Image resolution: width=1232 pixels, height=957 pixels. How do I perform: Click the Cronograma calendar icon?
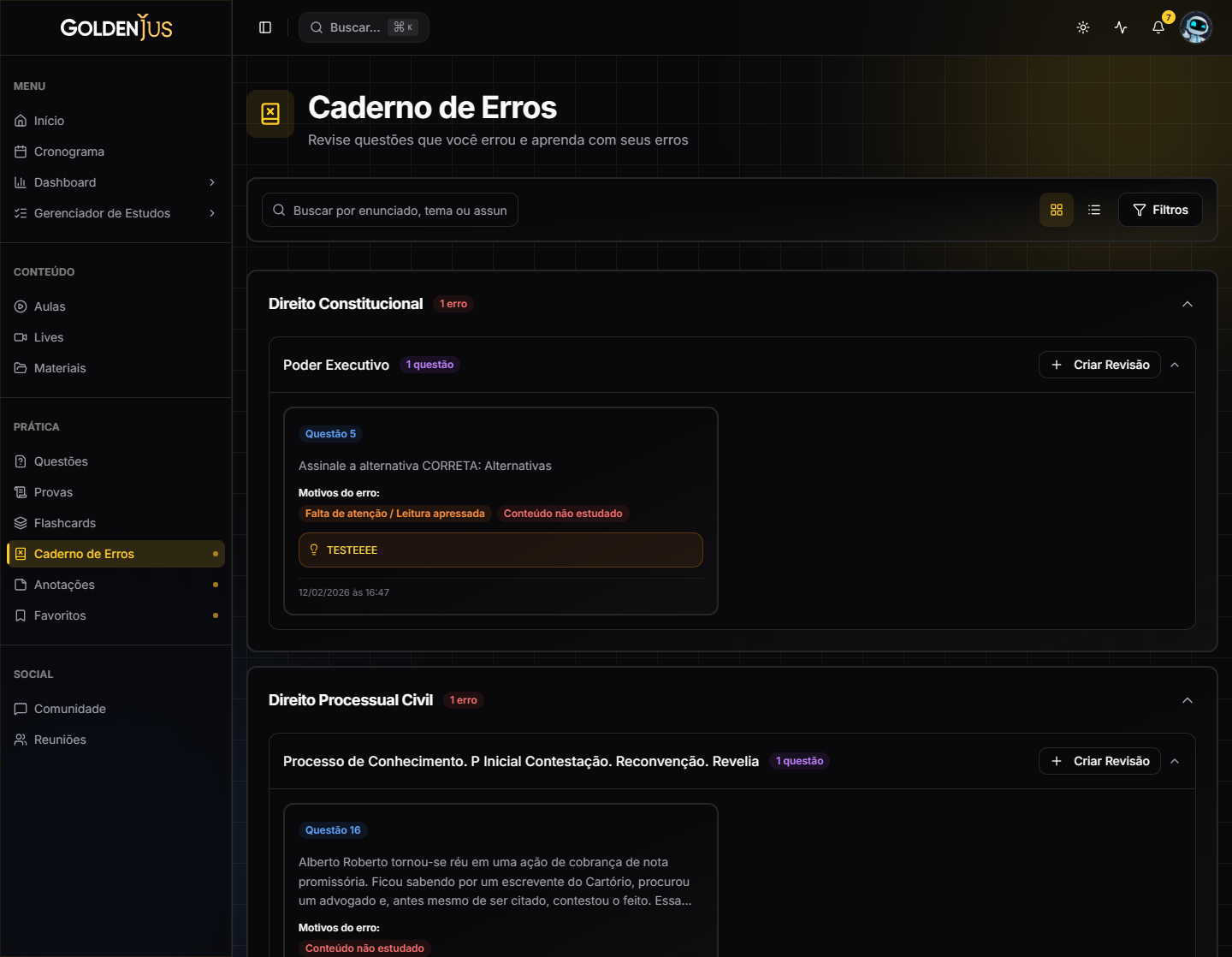tap(21, 152)
